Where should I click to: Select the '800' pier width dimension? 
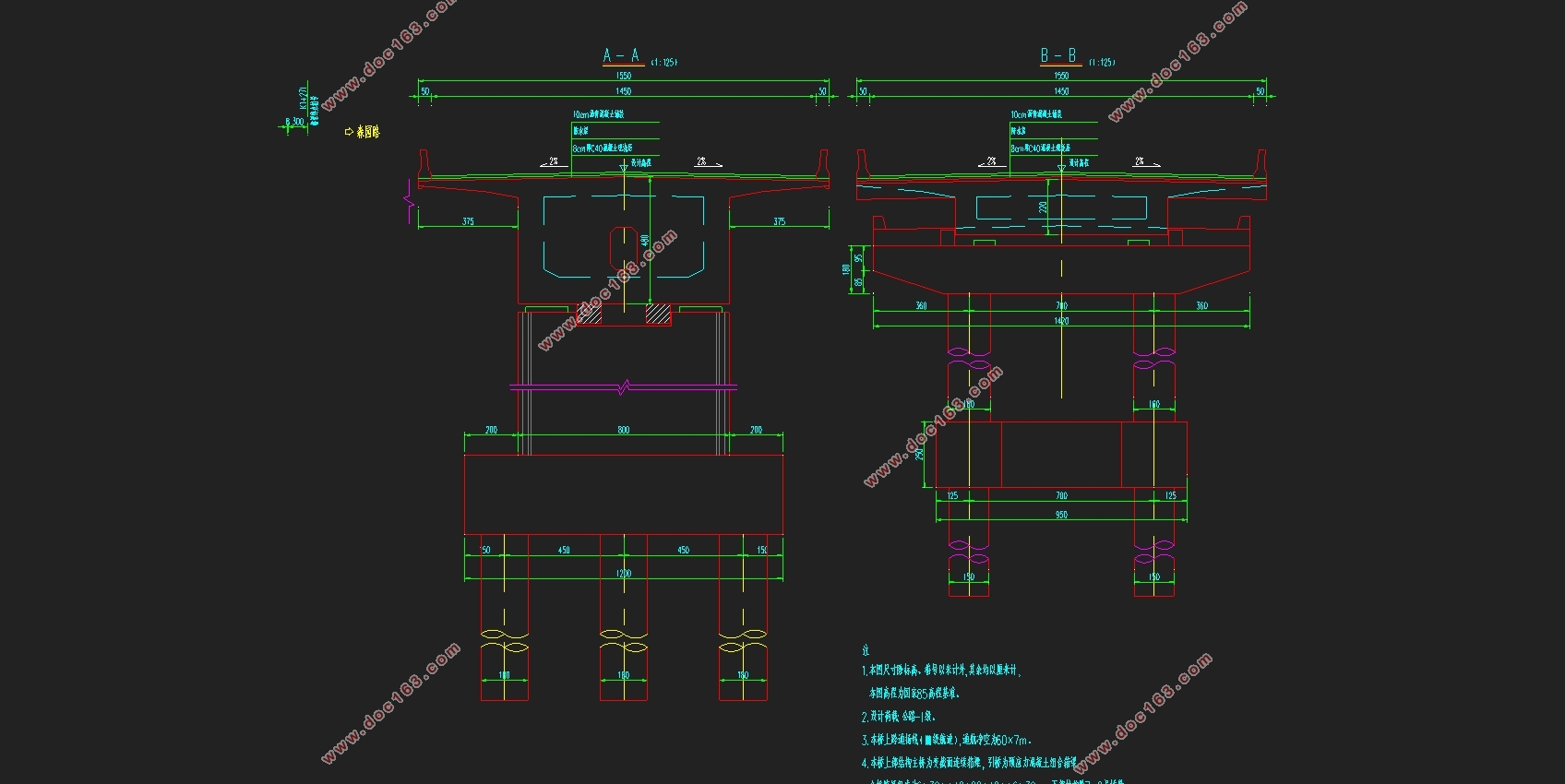(x=624, y=430)
